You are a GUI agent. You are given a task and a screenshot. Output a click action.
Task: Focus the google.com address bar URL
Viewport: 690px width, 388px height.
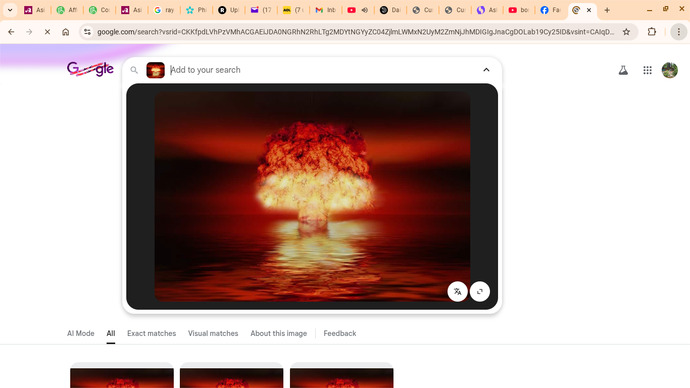[x=355, y=32]
